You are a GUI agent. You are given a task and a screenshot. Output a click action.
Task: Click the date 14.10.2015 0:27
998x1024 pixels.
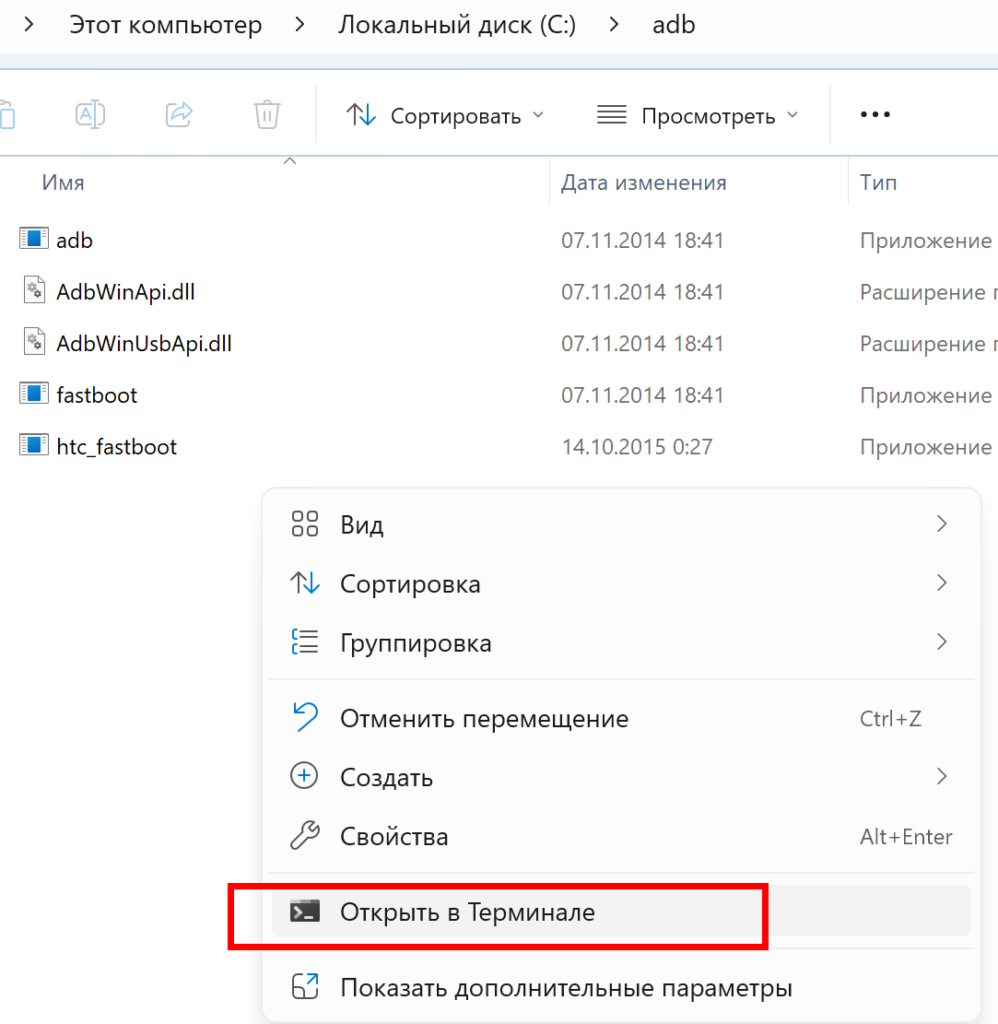637,447
